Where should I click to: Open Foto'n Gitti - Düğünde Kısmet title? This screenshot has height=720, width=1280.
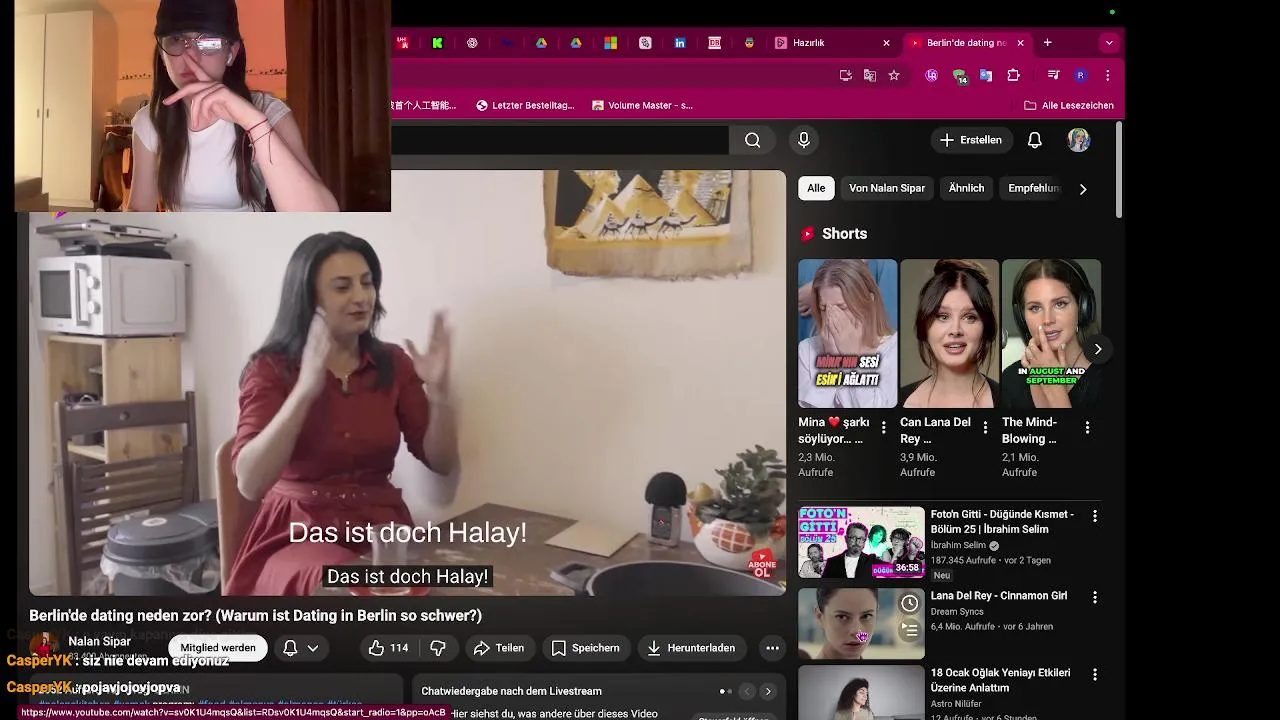click(1002, 522)
